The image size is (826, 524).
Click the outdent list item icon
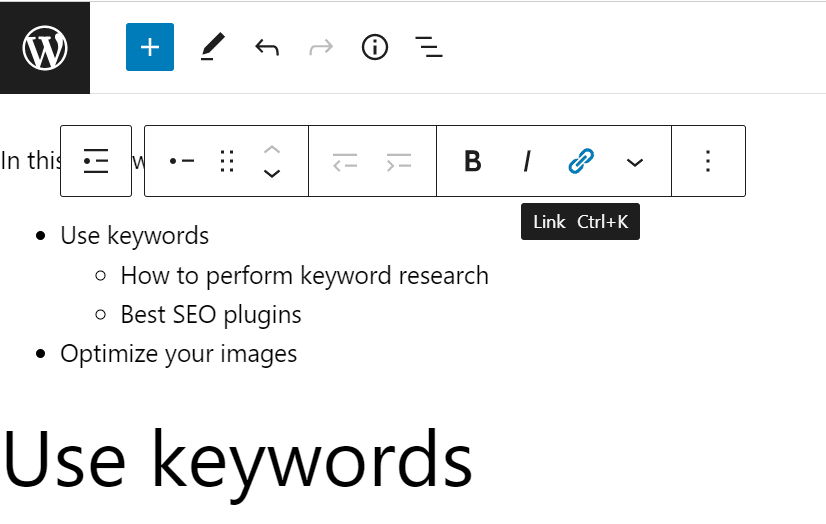point(345,162)
